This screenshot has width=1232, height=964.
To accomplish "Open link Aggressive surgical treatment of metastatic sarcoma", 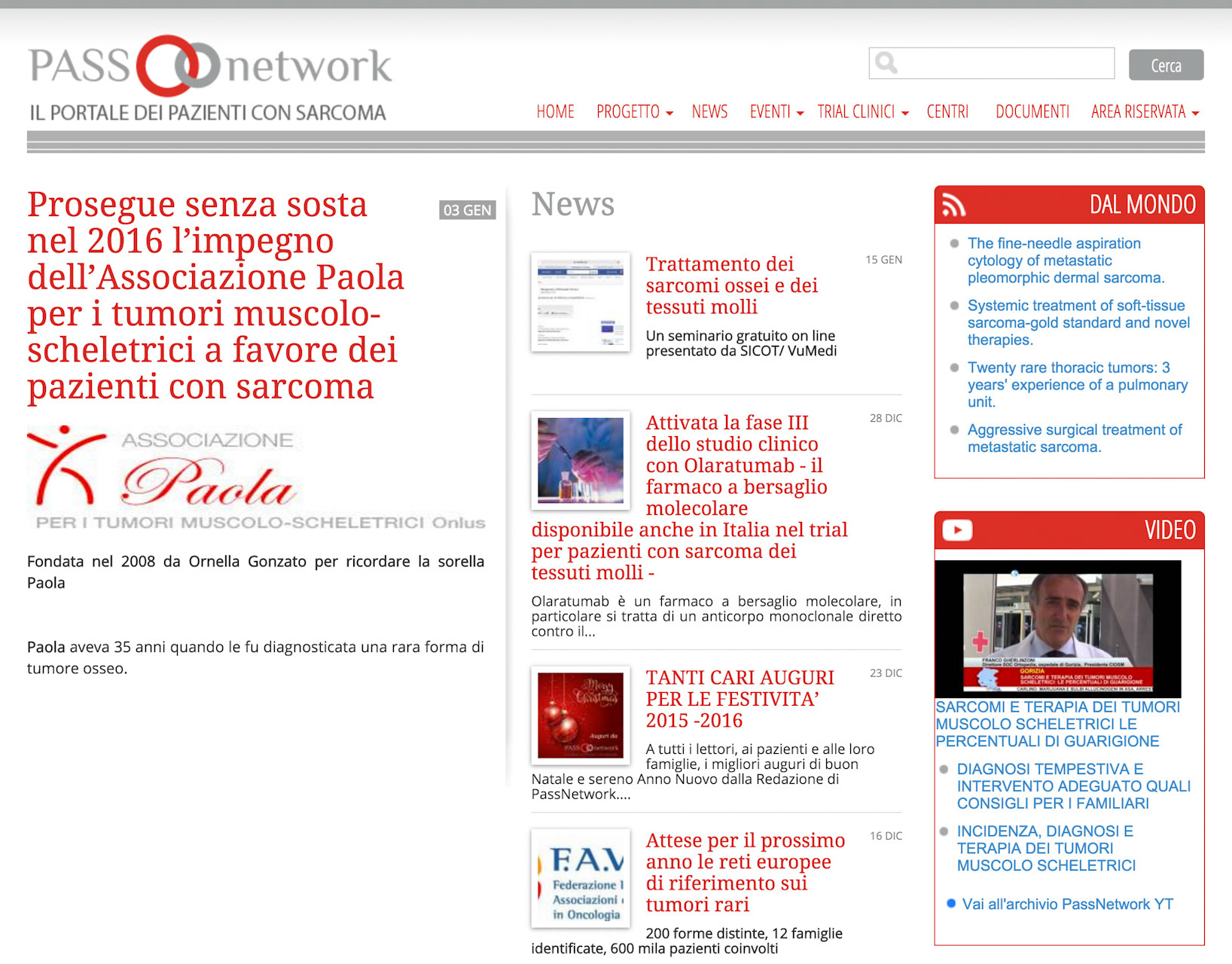I will coord(1075,438).
